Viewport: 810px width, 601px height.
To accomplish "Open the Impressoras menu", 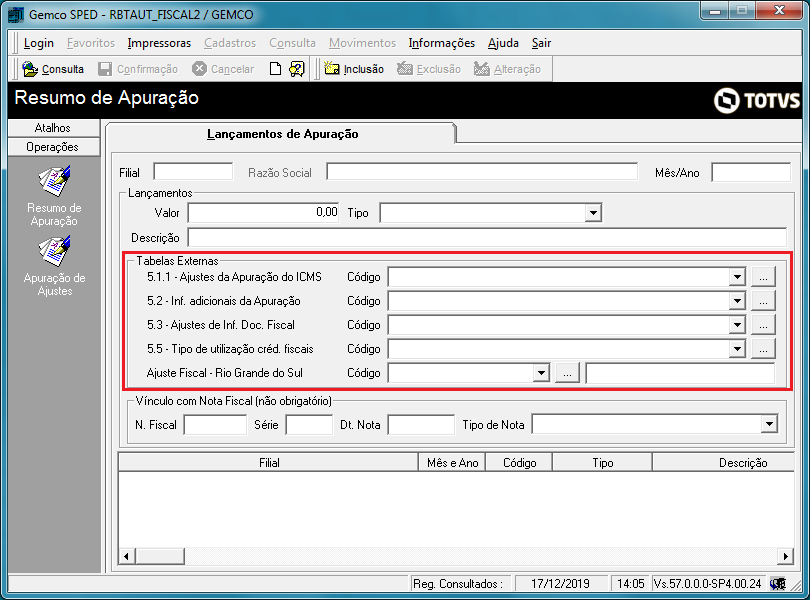I will (159, 43).
